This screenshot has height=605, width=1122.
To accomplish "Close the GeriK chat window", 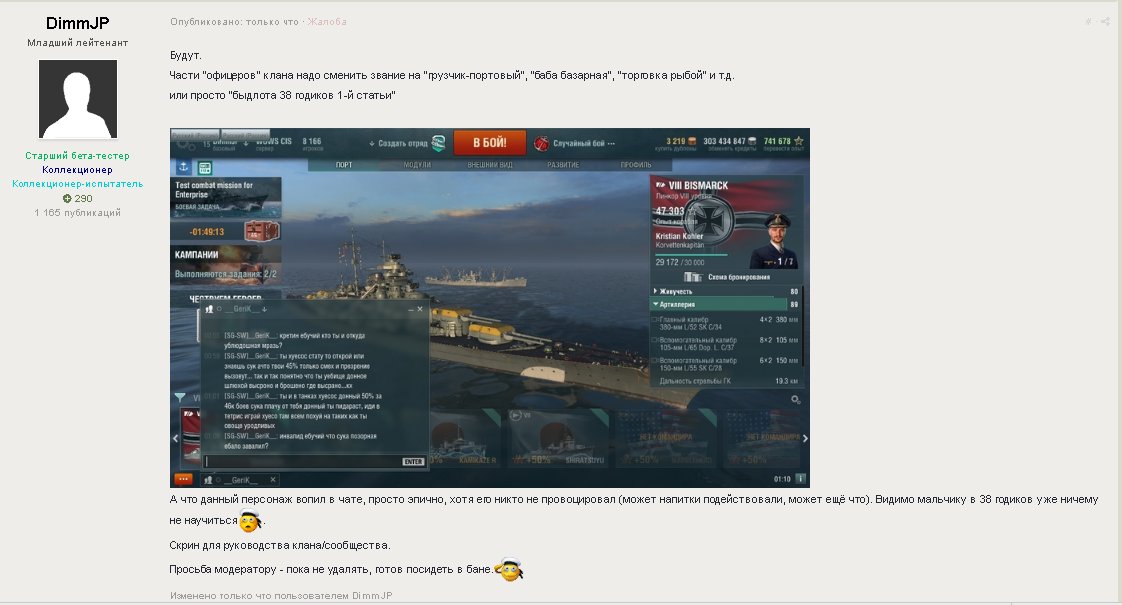I will (x=419, y=309).
